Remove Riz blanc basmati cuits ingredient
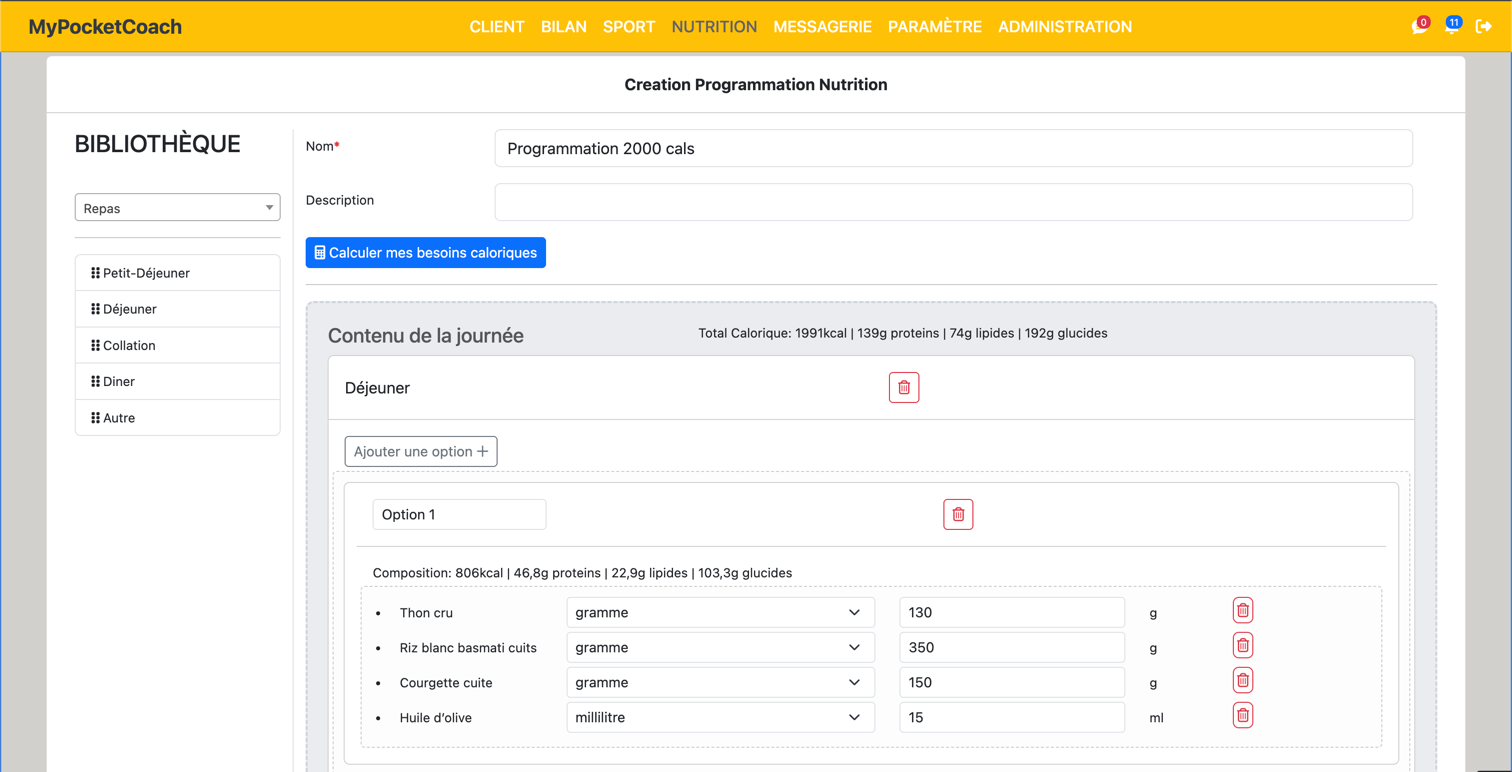Screen dimensions: 1512x772 pyautogui.click(x=1242, y=646)
